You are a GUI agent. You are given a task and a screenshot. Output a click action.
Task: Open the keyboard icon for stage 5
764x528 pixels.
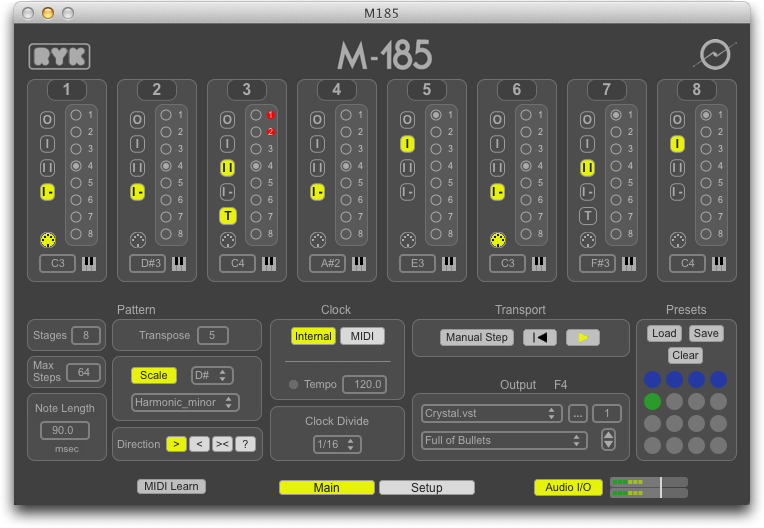pos(449,264)
